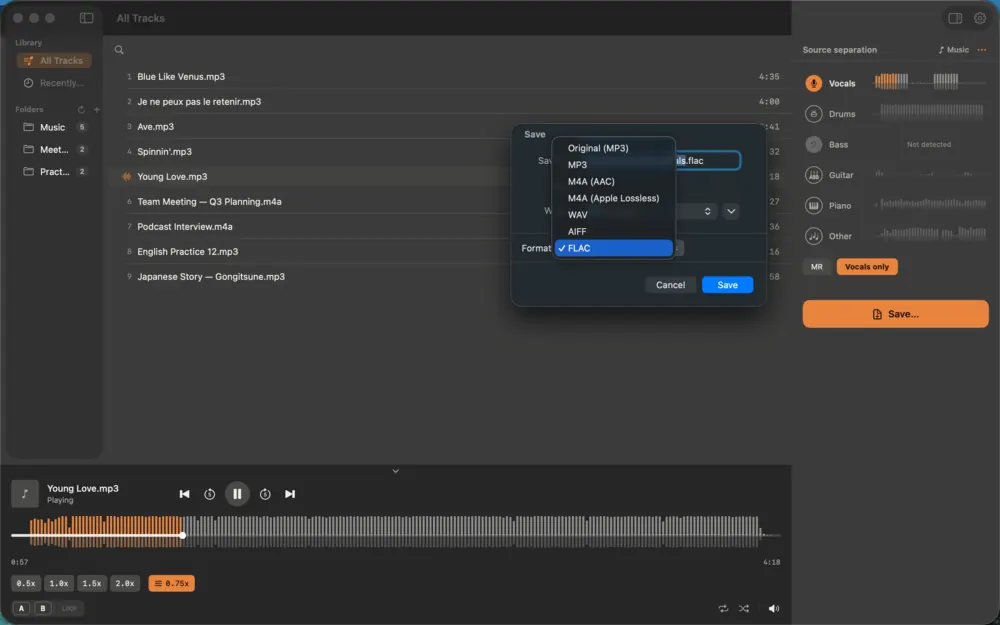Enable the Guitar stem icon

click(813, 175)
